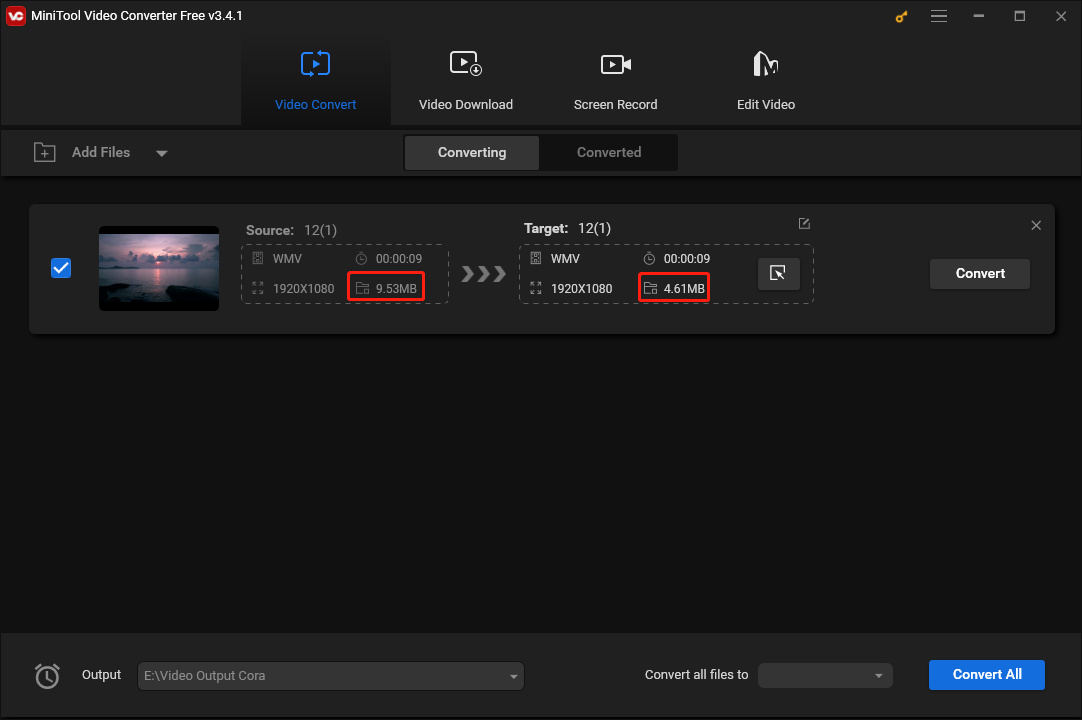Screen dimensions: 1082x720
Task: Open the hamburger menu
Action: coord(938,16)
